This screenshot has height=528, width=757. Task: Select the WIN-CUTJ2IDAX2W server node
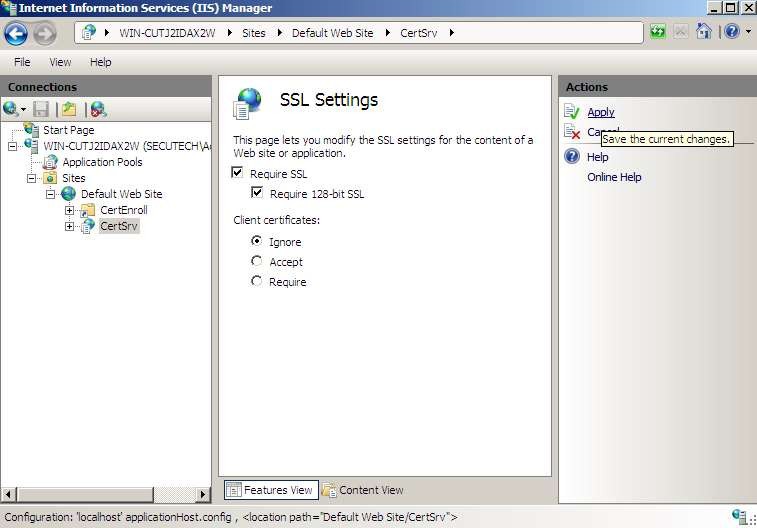[127, 146]
